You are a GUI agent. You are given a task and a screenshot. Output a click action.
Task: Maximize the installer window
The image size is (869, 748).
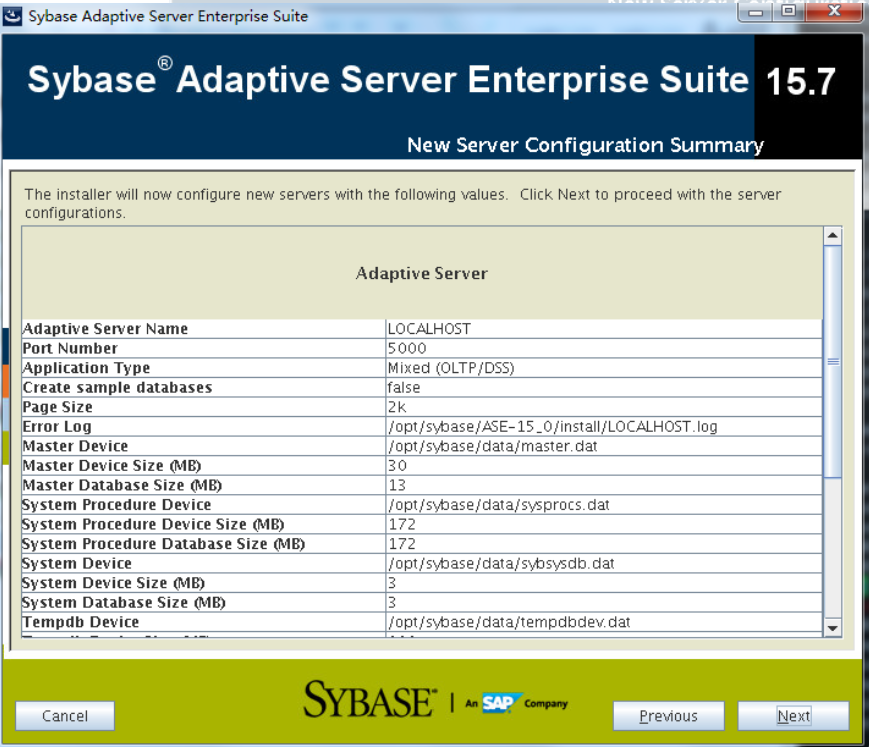tap(789, 12)
